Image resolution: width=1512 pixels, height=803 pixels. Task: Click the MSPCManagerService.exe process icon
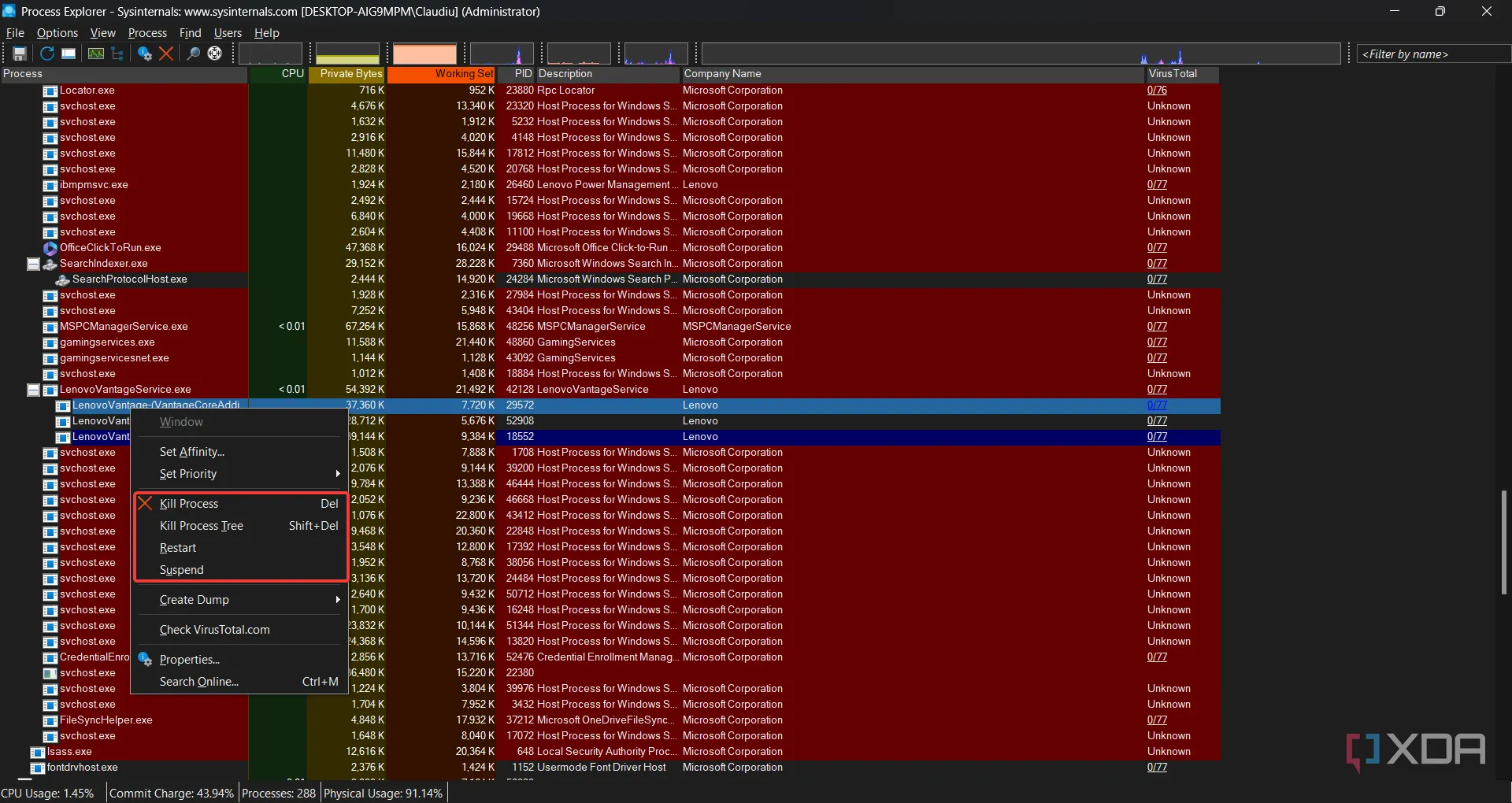coord(50,327)
